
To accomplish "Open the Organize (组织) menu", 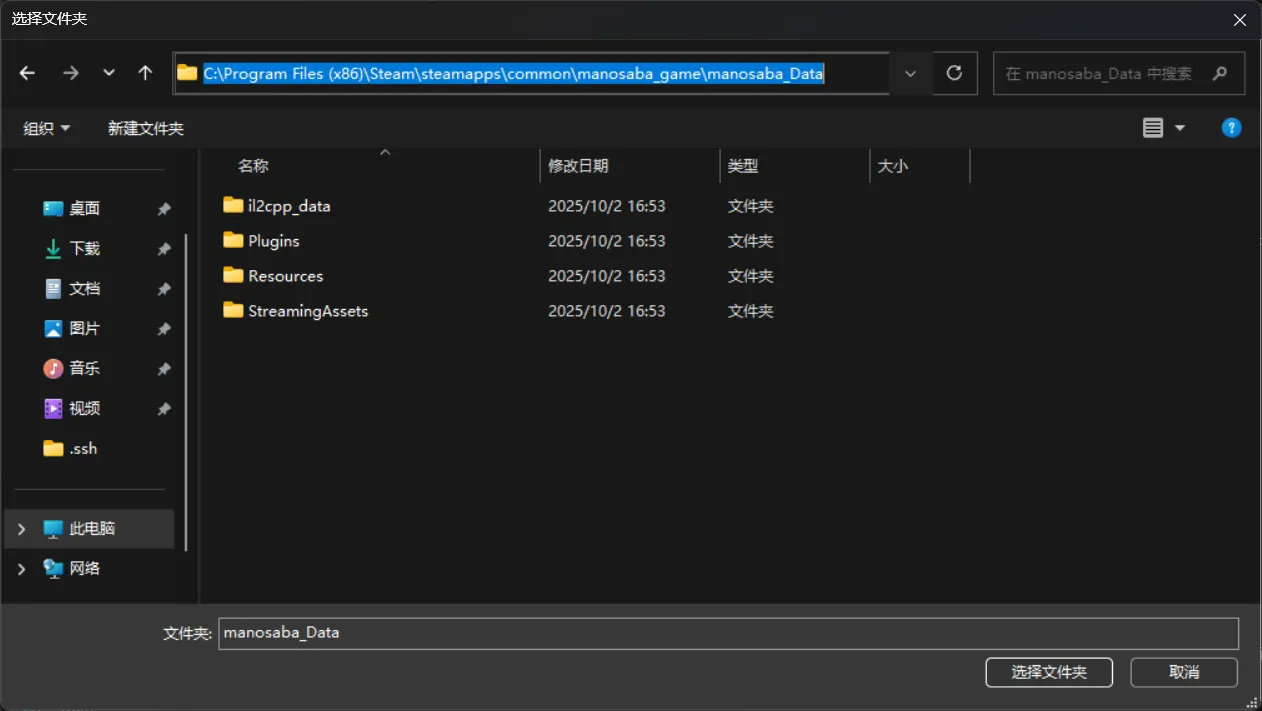I will [47, 128].
